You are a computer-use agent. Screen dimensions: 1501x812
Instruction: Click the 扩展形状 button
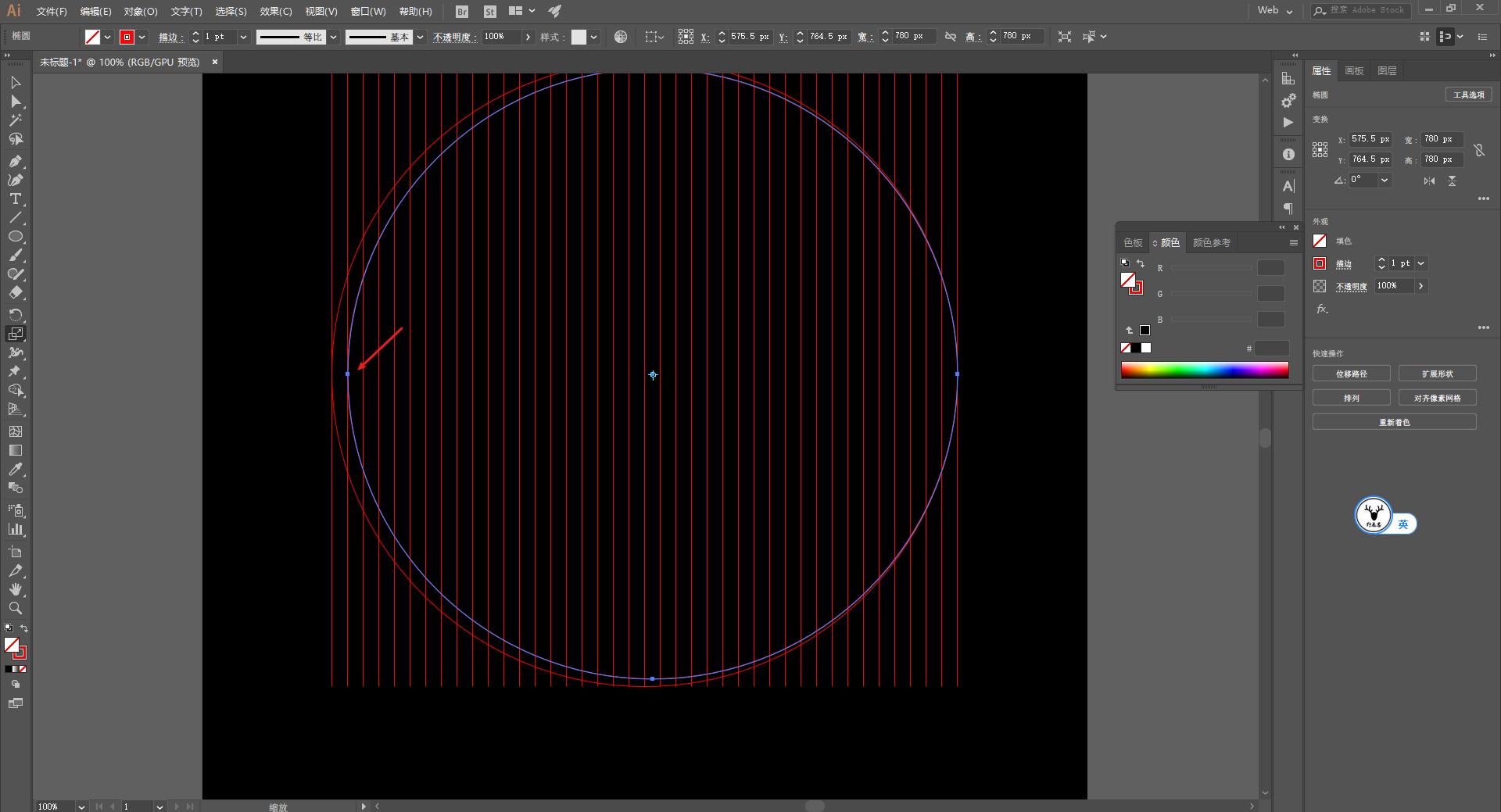click(1437, 374)
